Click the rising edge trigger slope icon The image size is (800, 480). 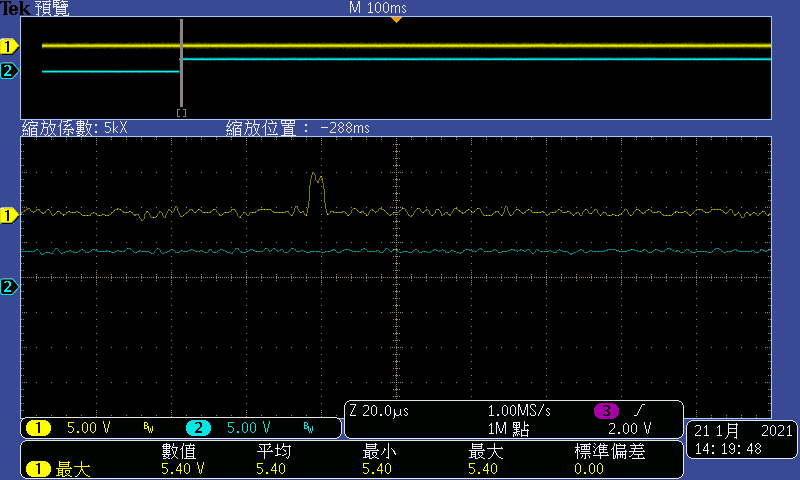(x=639, y=410)
